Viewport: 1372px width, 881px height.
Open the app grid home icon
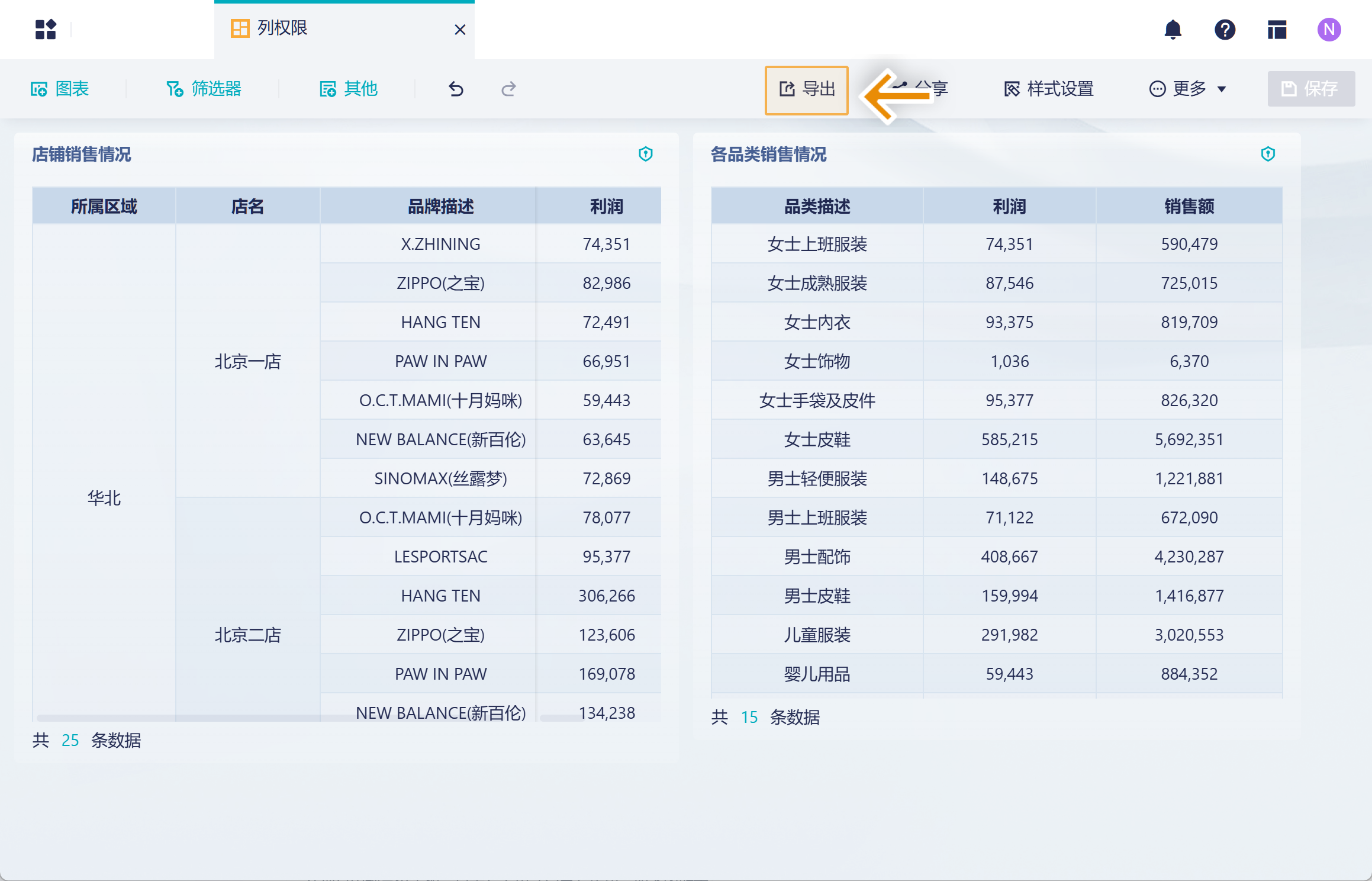[46, 29]
